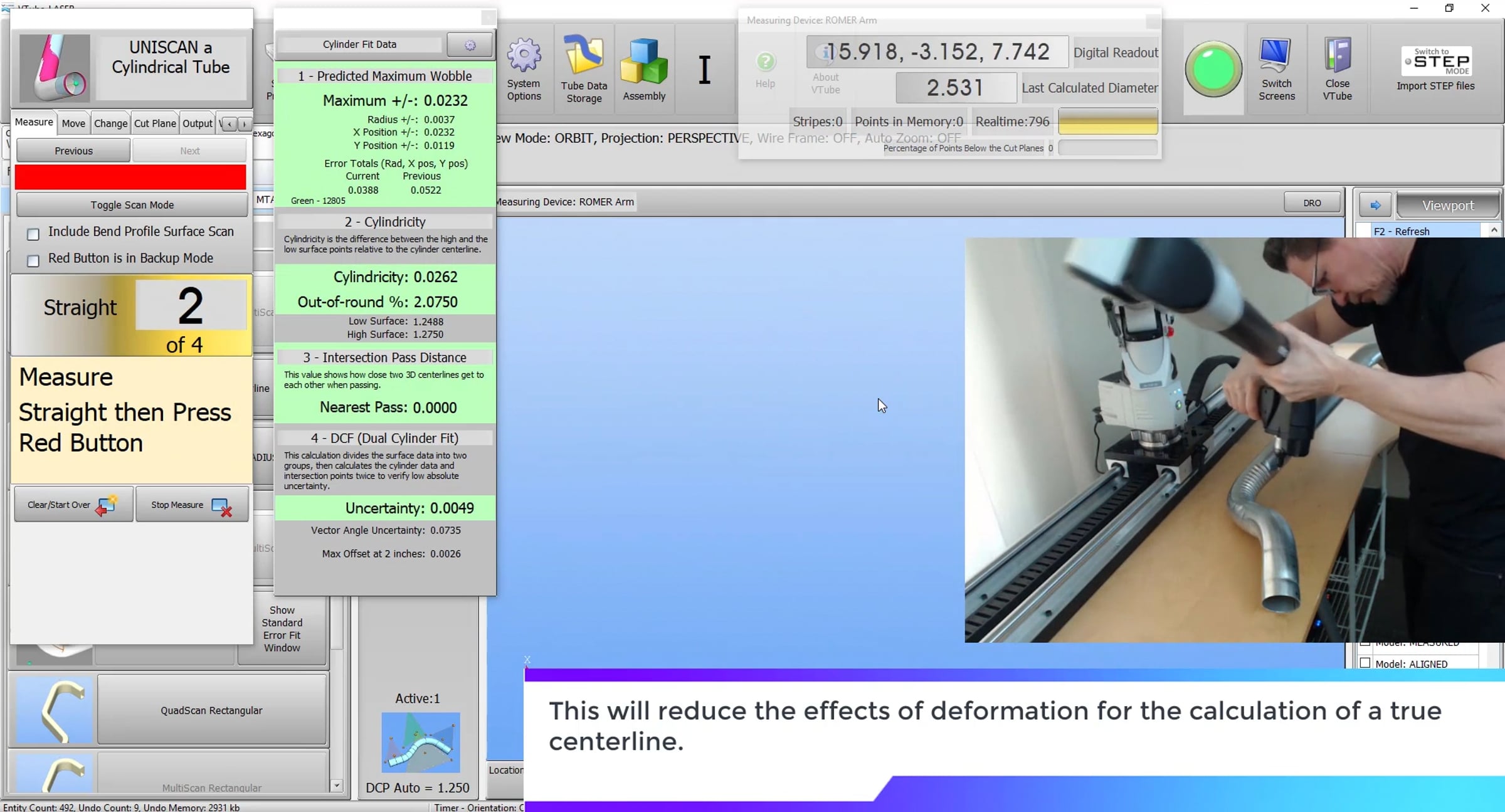
Task: Toggle Model: ALIGNED checkbox
Action: coord(1365,663)
